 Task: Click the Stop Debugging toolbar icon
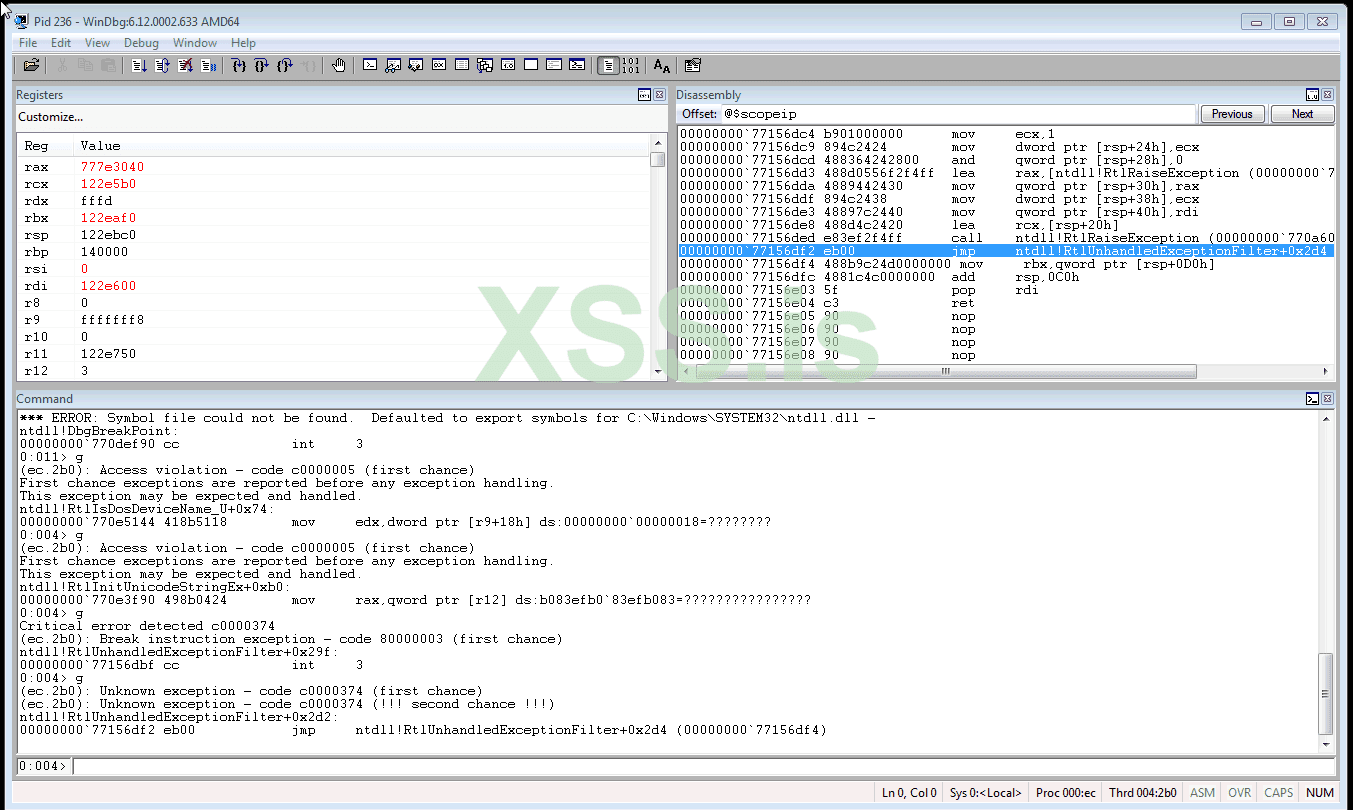pyautogui.click(x=185, y=65)
